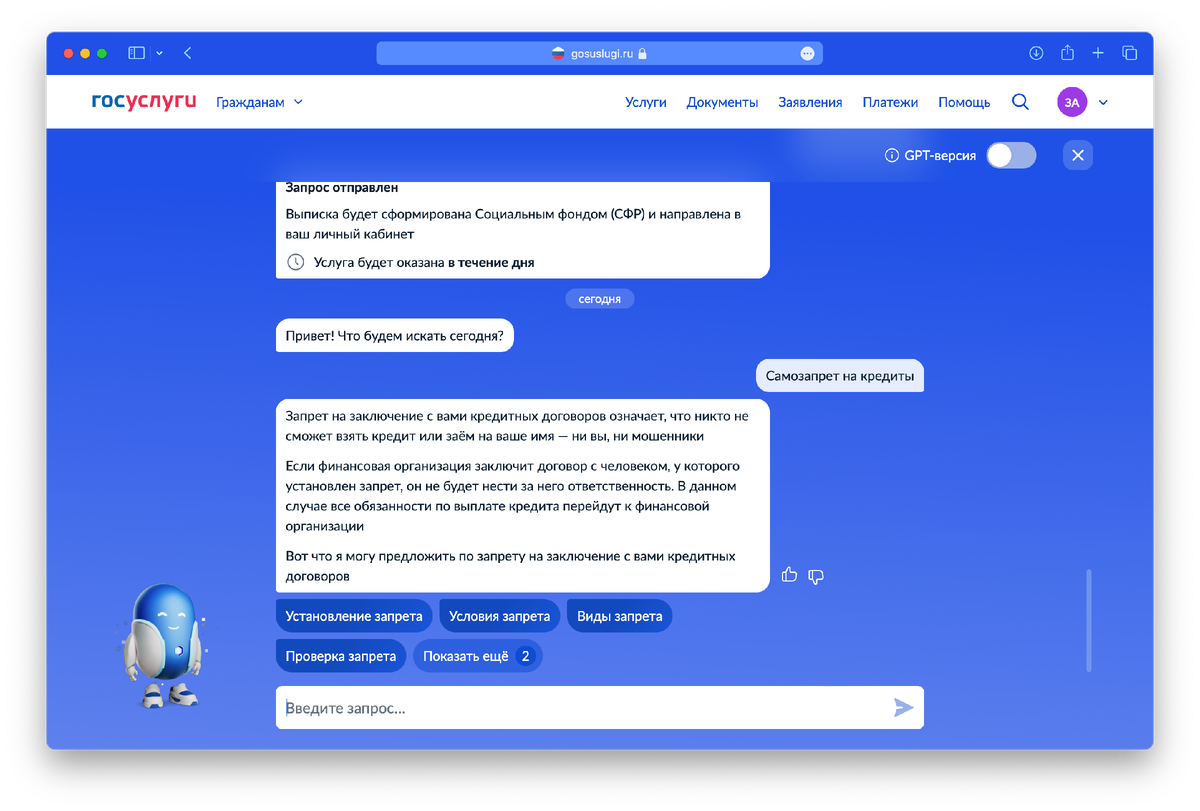Click the Показать ещё button
The height and width of the screenshot is (811, 1200).
pos(478,655)
